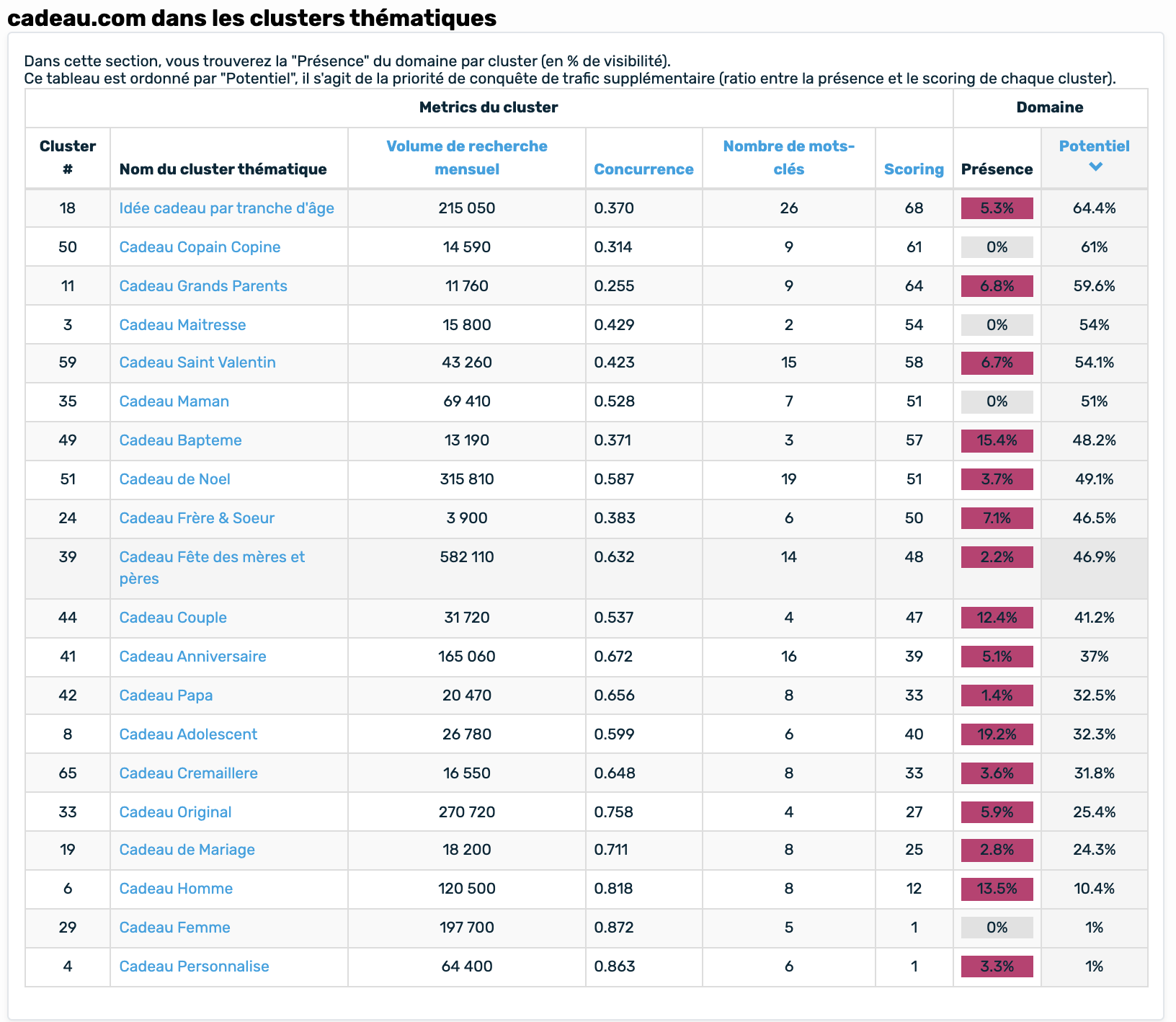Image resolution: width=1176 pixels, height=1022 pixels.
Task: Click the 270 720 volume cell
Action: [x=467, y=812]
